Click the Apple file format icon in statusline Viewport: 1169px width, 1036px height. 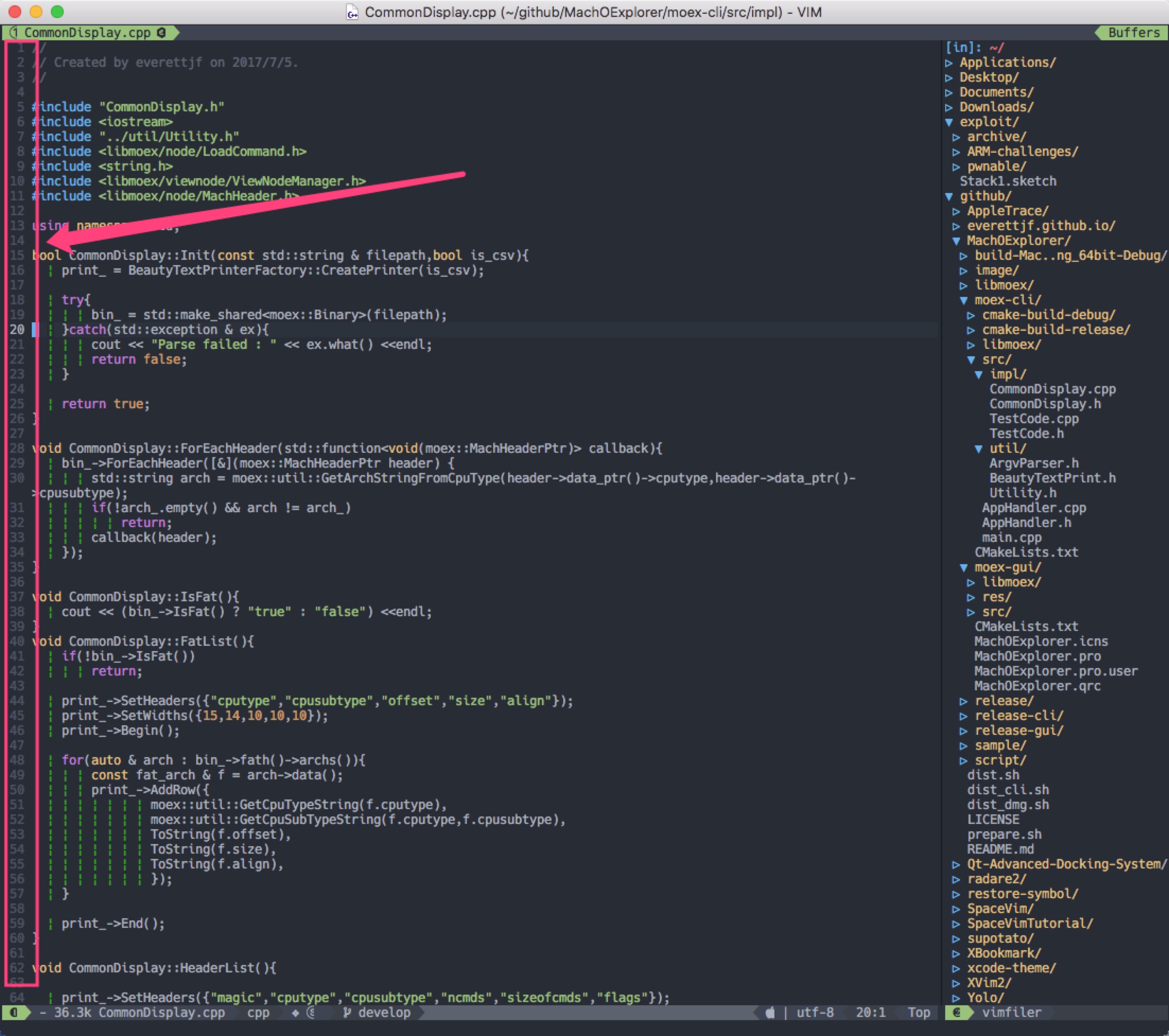pos(770,1013)
